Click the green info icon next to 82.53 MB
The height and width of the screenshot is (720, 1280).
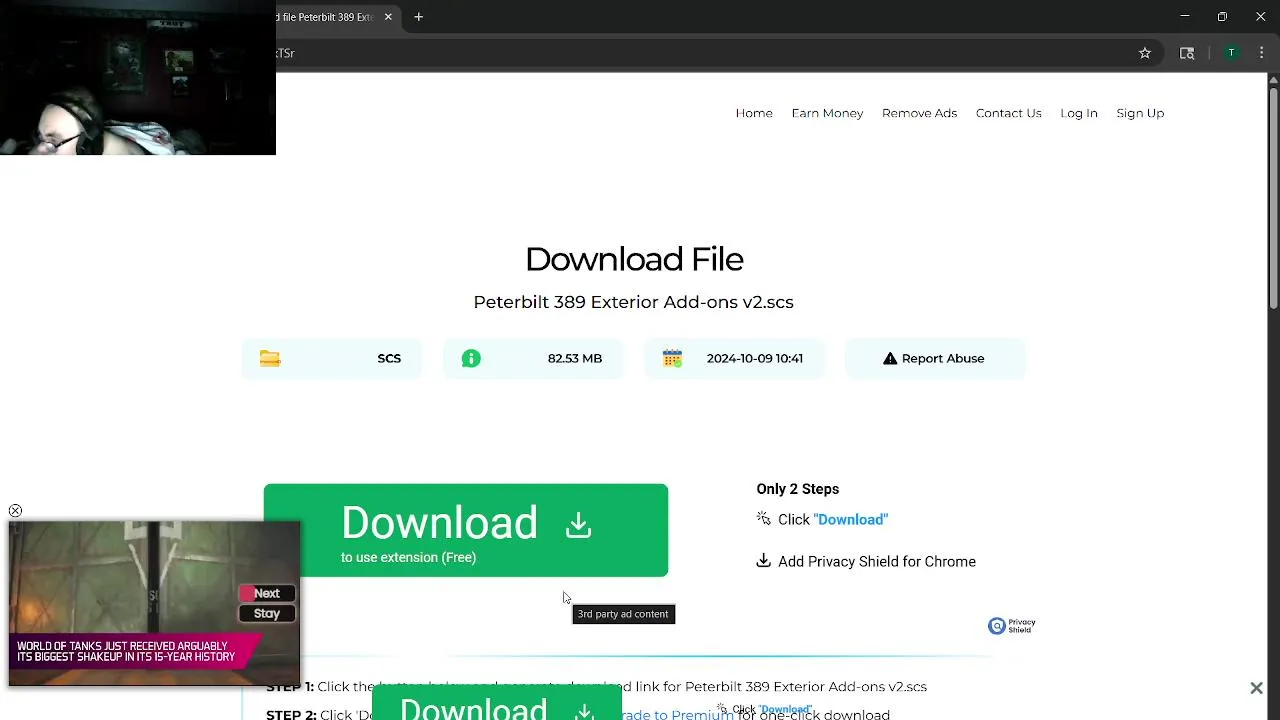click(471, 358)
